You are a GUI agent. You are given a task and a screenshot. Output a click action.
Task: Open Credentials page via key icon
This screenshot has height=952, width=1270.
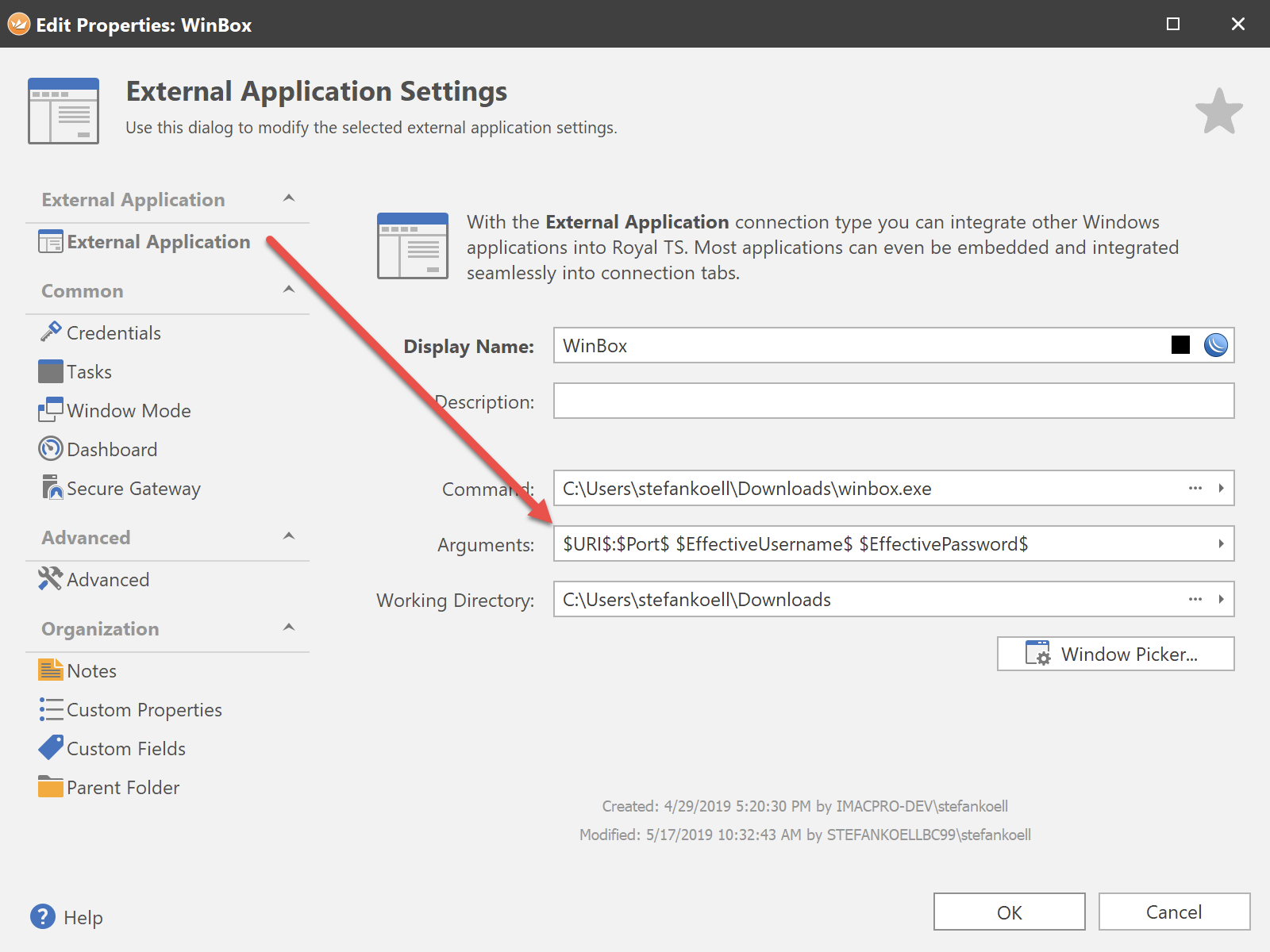[x=51, y=332]
